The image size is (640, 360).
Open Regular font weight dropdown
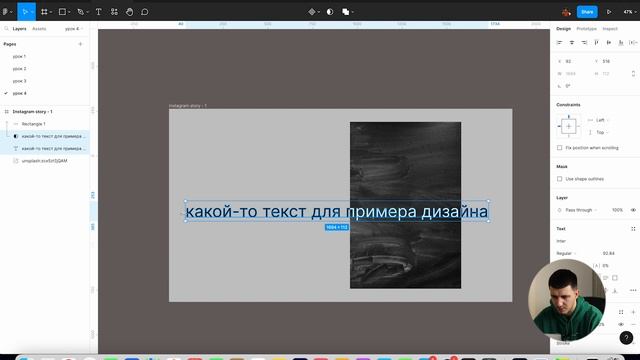tap(566, 253)
